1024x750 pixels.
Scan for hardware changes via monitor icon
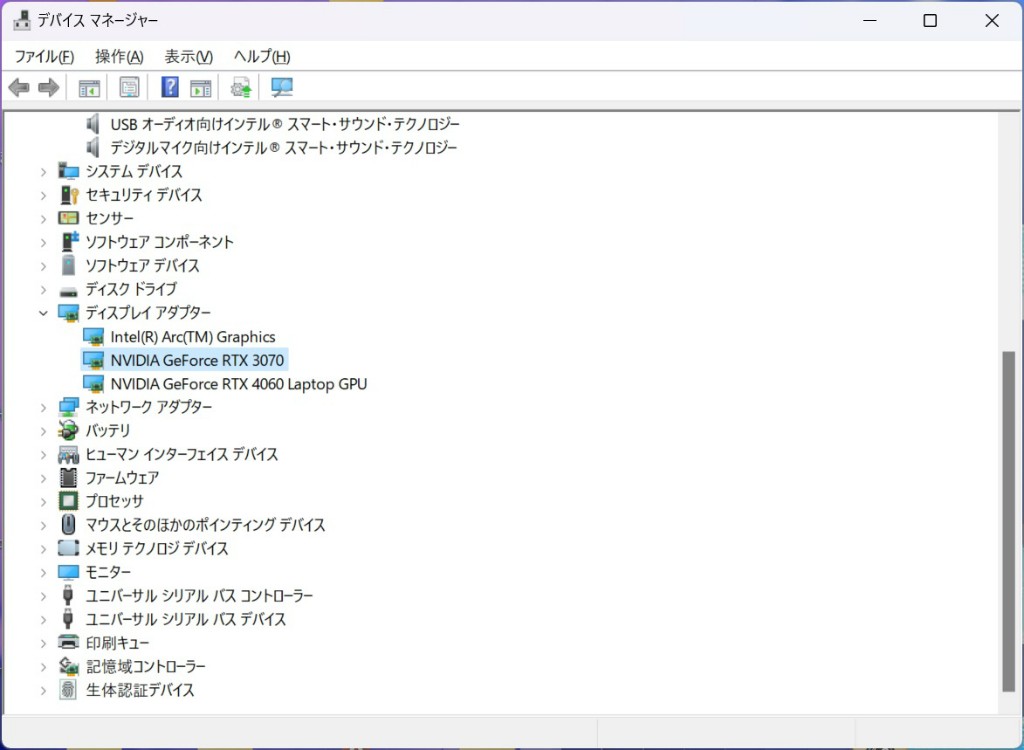click(x=282, y=88)
